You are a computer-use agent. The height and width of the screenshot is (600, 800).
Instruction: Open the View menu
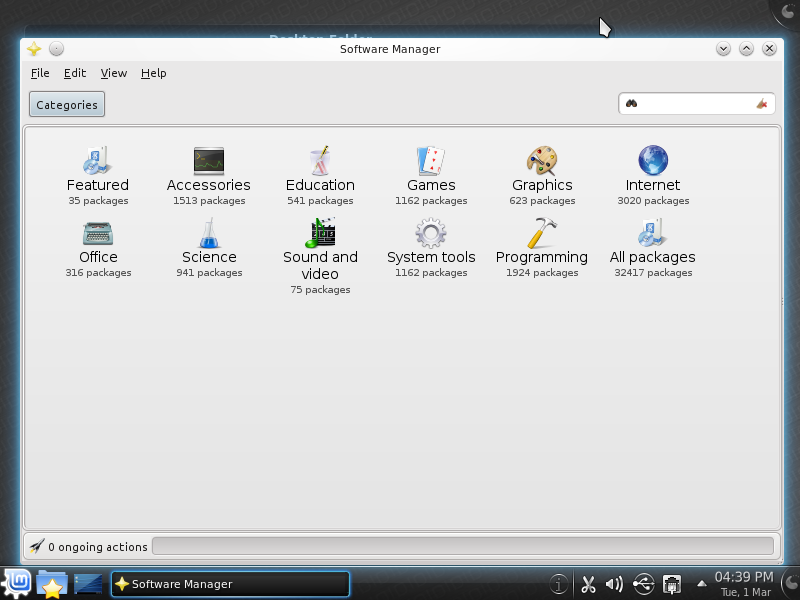coord(113,73)
